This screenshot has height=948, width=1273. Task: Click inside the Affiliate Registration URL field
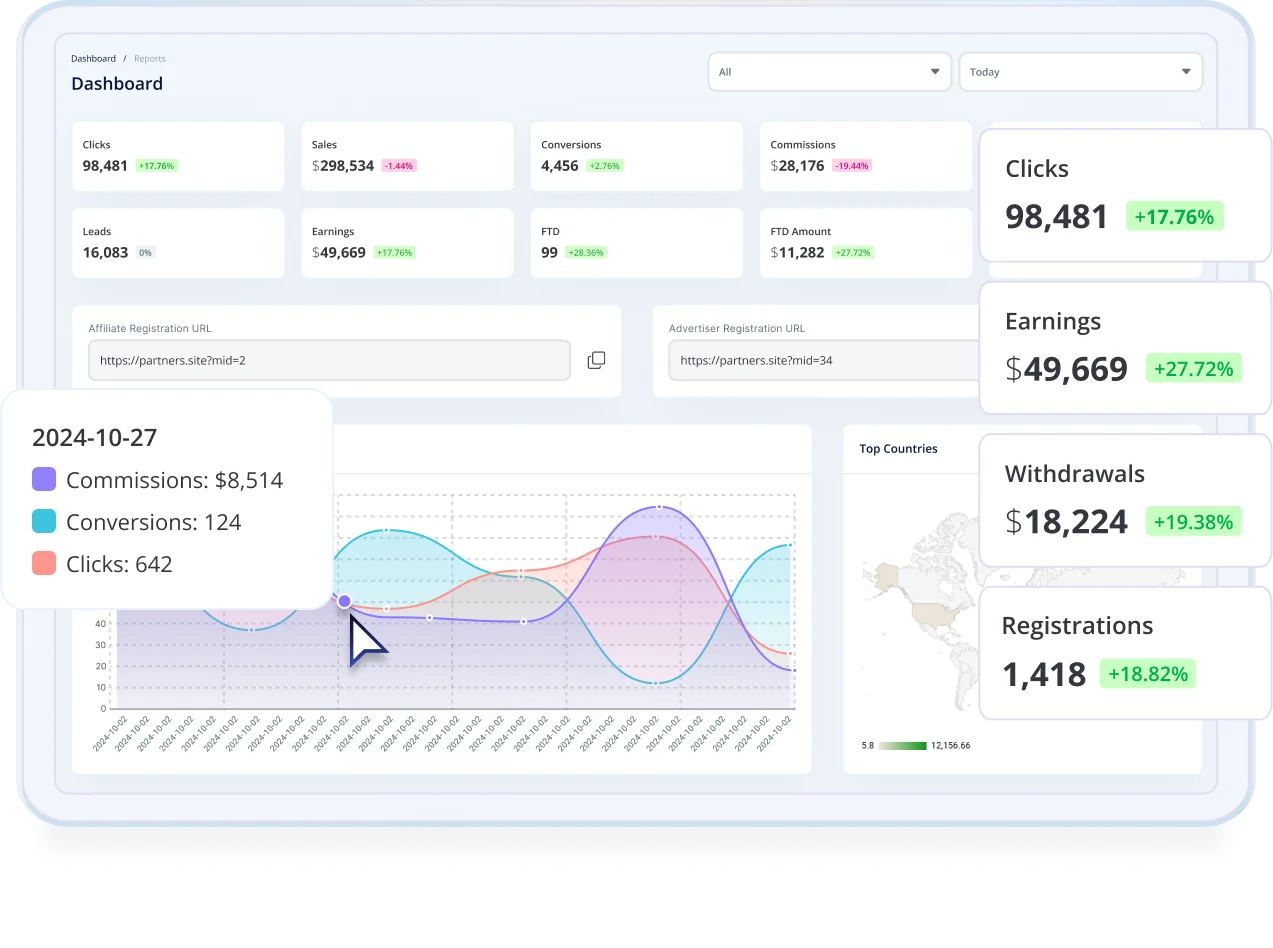329,360
